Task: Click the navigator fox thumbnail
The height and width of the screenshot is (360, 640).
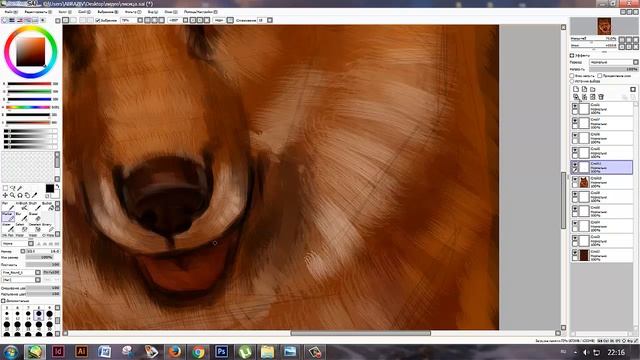Action: (604, 26)
